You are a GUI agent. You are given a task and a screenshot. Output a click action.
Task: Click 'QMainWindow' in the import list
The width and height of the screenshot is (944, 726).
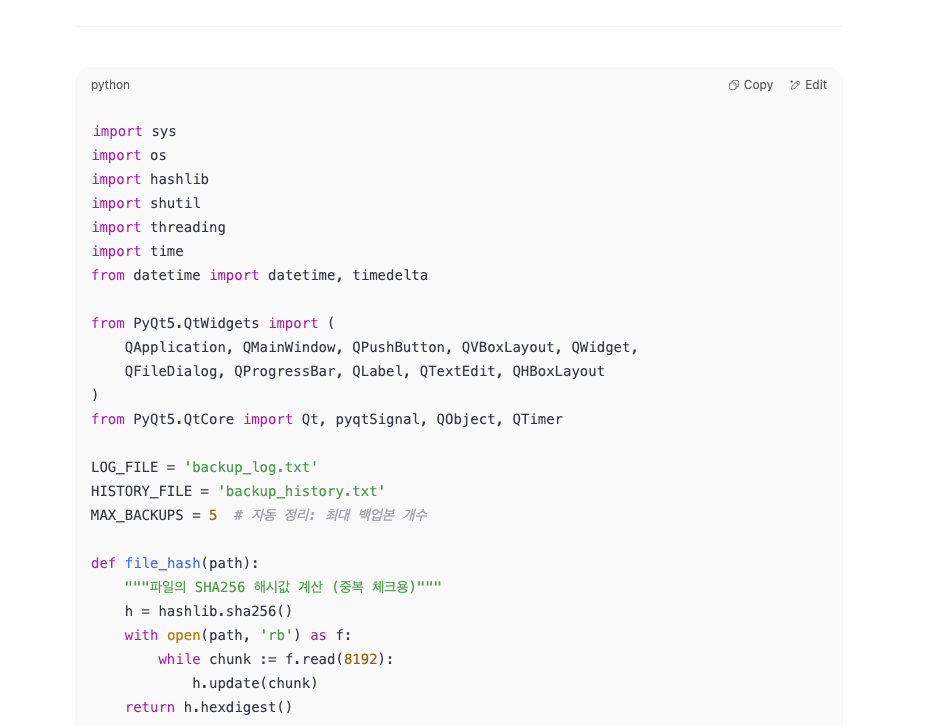coord(289,347)
